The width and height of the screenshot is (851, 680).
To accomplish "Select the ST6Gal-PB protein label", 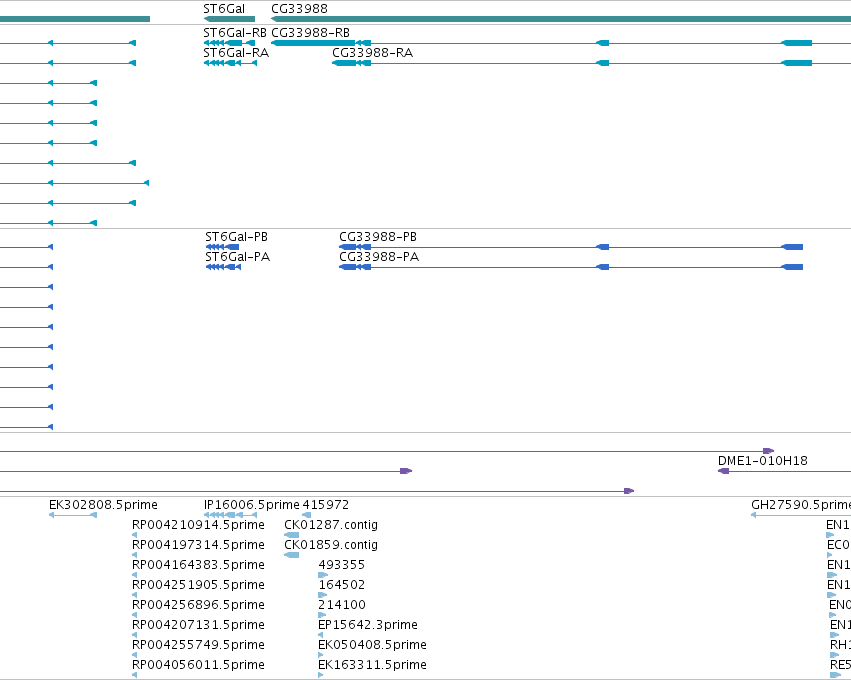I will (x=236, y=237).
